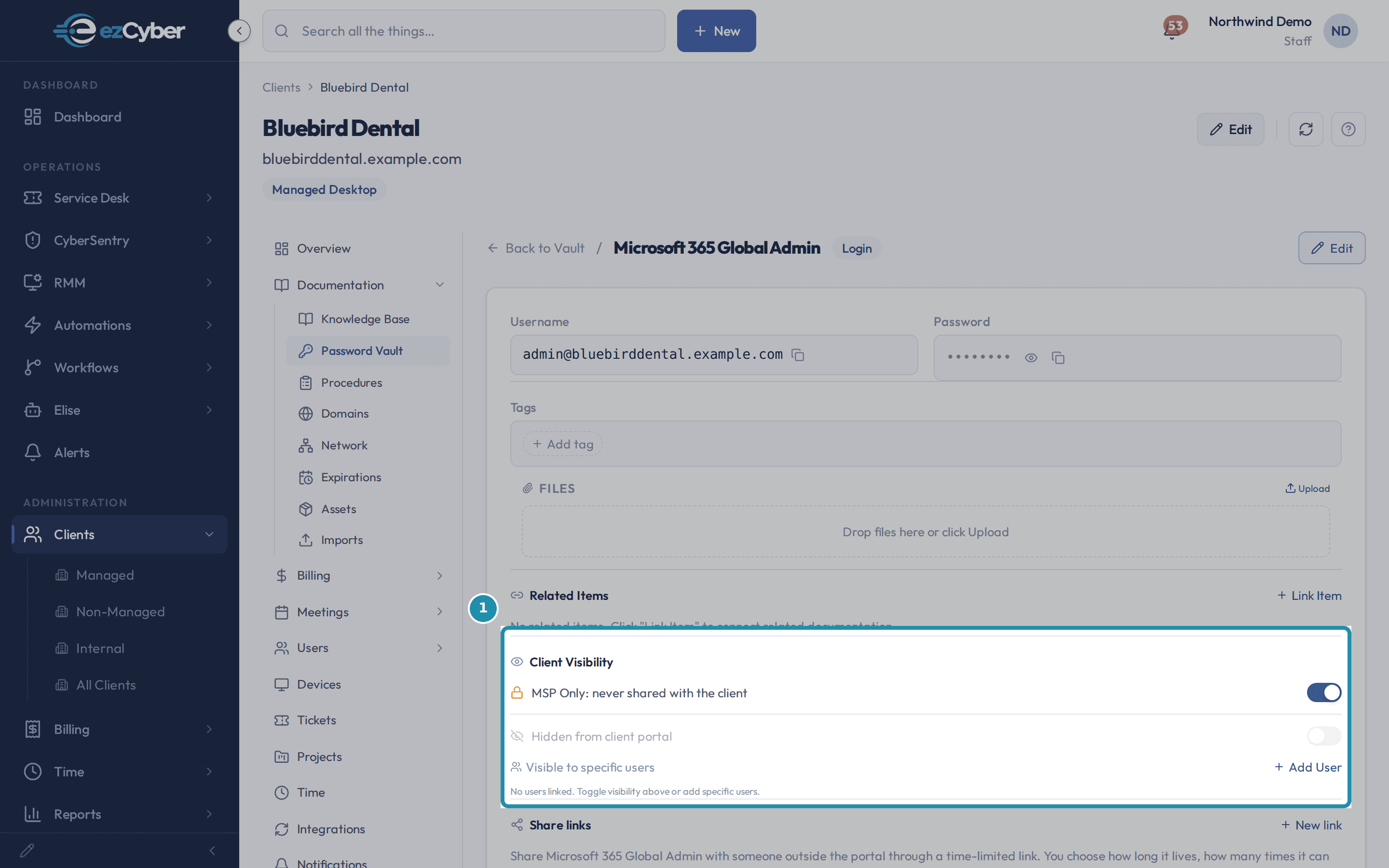Click Add tag in Tags field
The image size is (1389, 868).
[562, 444]
